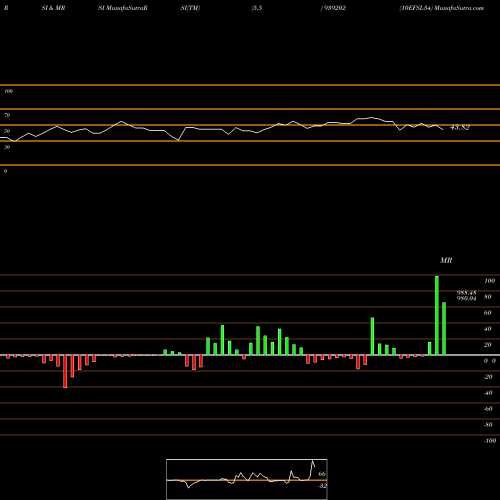
Task: Click the header code ') 939202'
Action: pyautogui.click(x=333, y=8)
